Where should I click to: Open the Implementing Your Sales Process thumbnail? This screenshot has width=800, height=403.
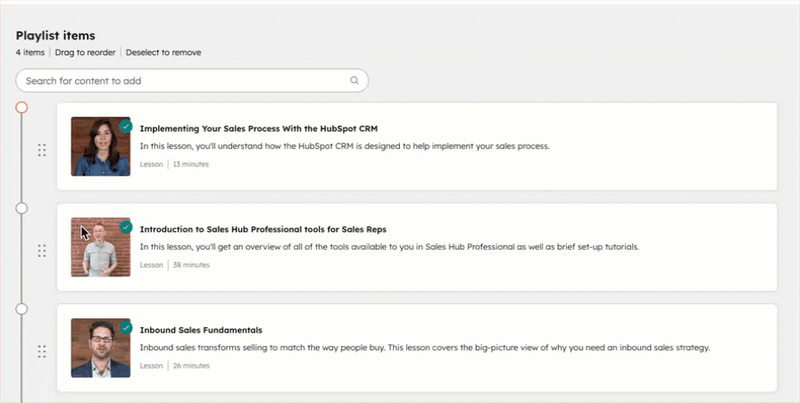[98, 147]
